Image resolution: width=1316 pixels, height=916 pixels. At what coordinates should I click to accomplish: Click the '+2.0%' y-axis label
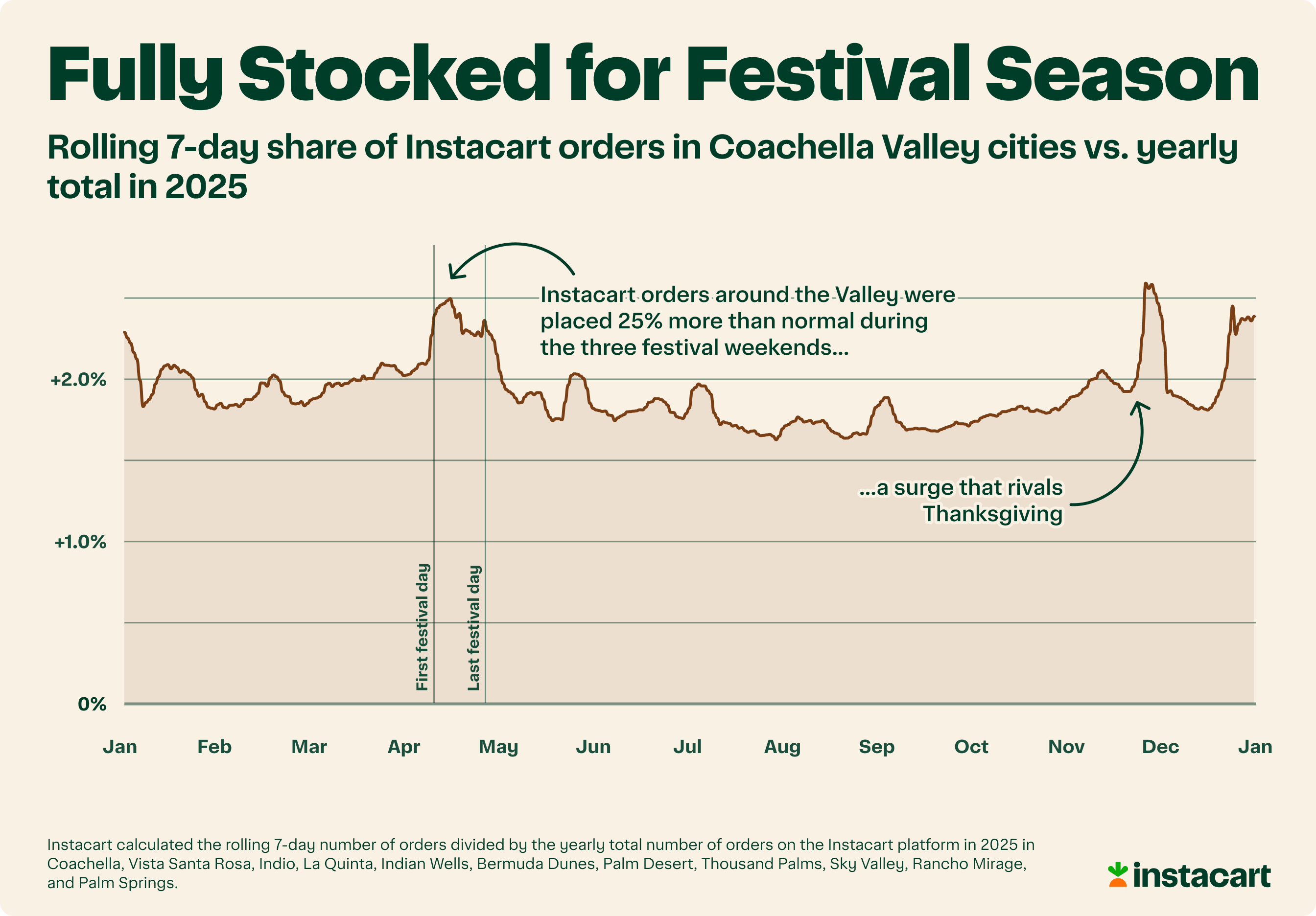click(x=78, y=380)
